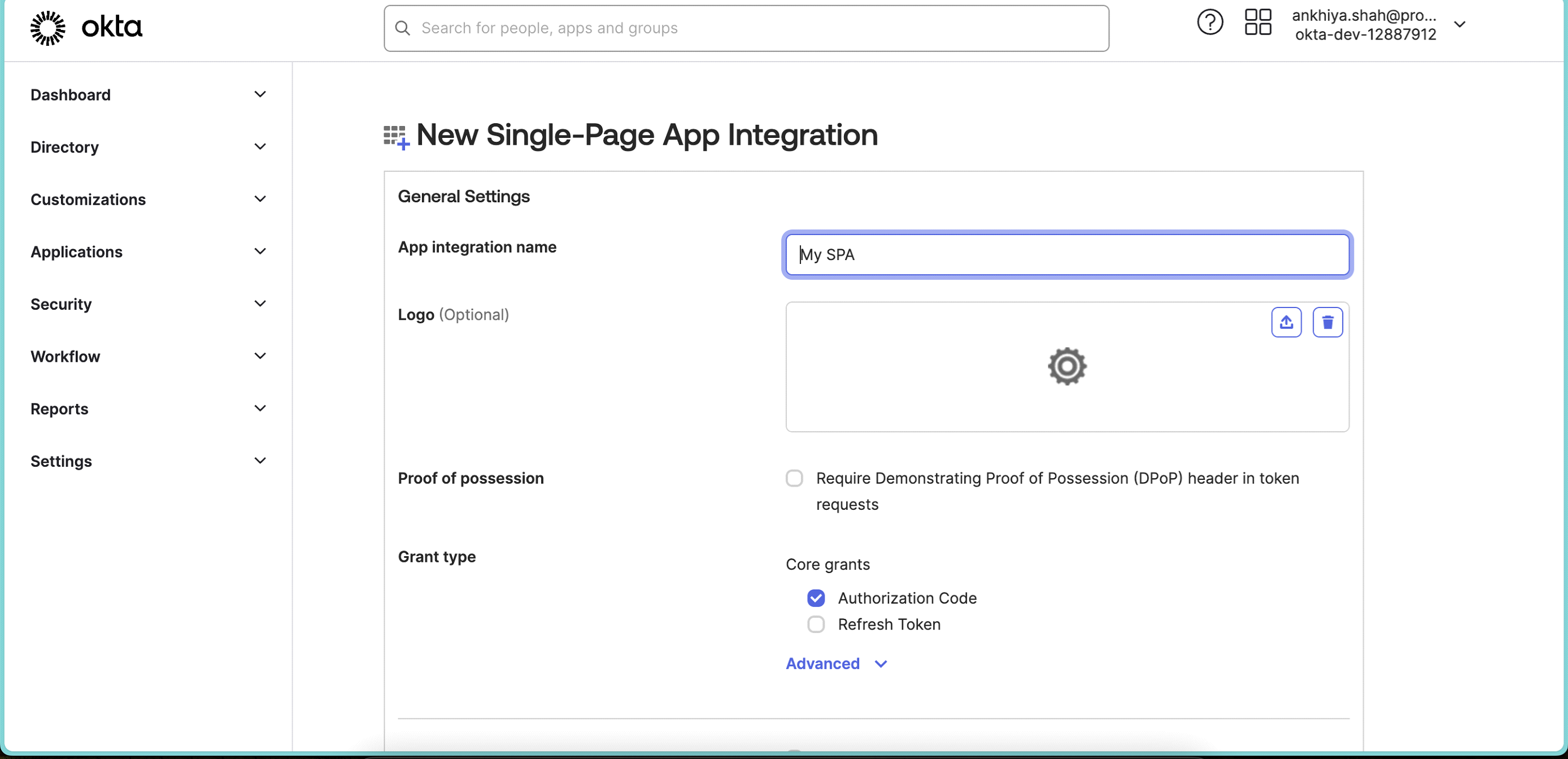
Task: Open the apps grid icon
Action: tap(1257, 23)
